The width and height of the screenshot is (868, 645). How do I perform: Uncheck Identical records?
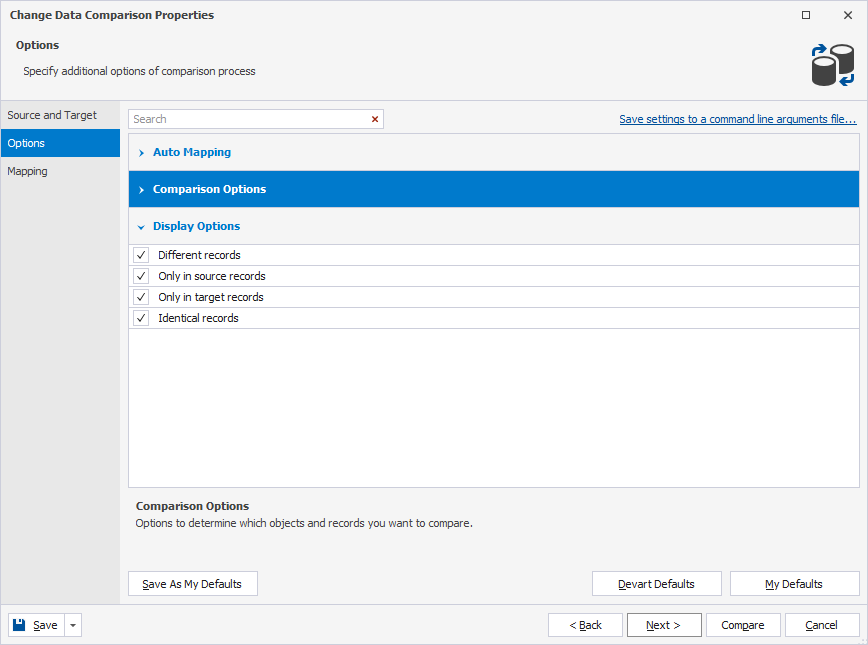click(x=140, y=318)
